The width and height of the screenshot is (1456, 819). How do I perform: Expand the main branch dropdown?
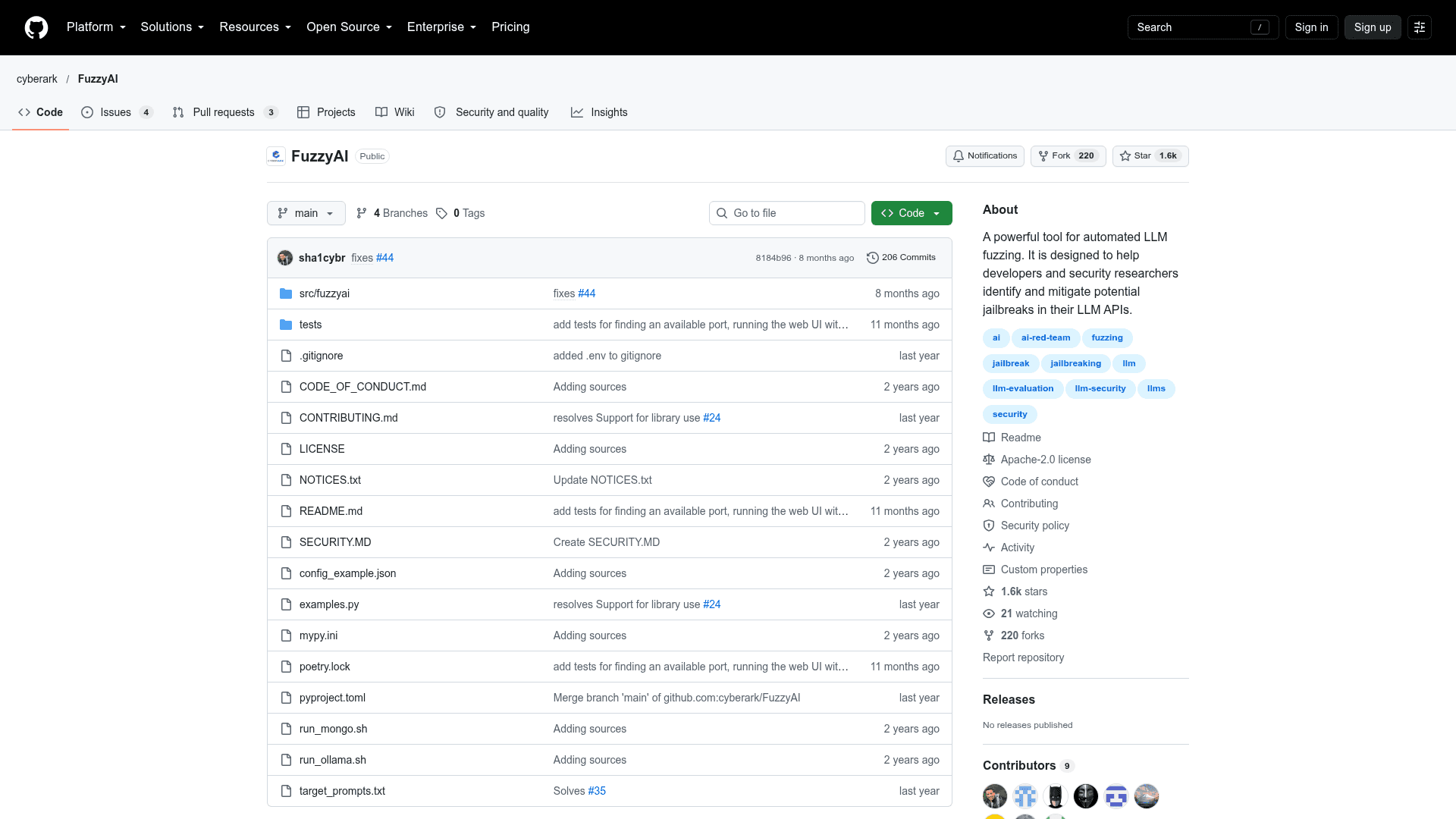coord(306,213)
